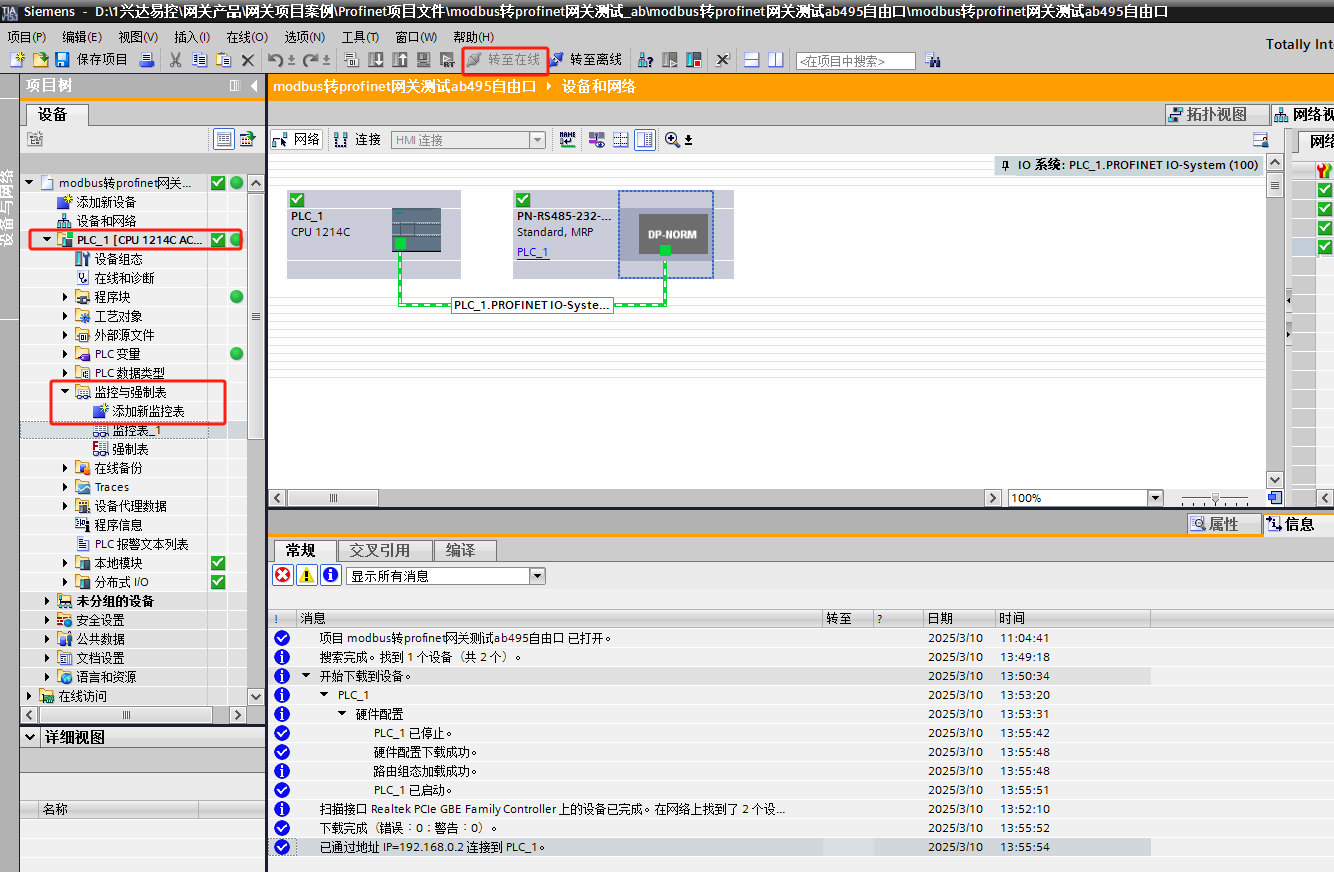Switch to the 编译 tab
The image size is (1334, 872).
point(467,551)
